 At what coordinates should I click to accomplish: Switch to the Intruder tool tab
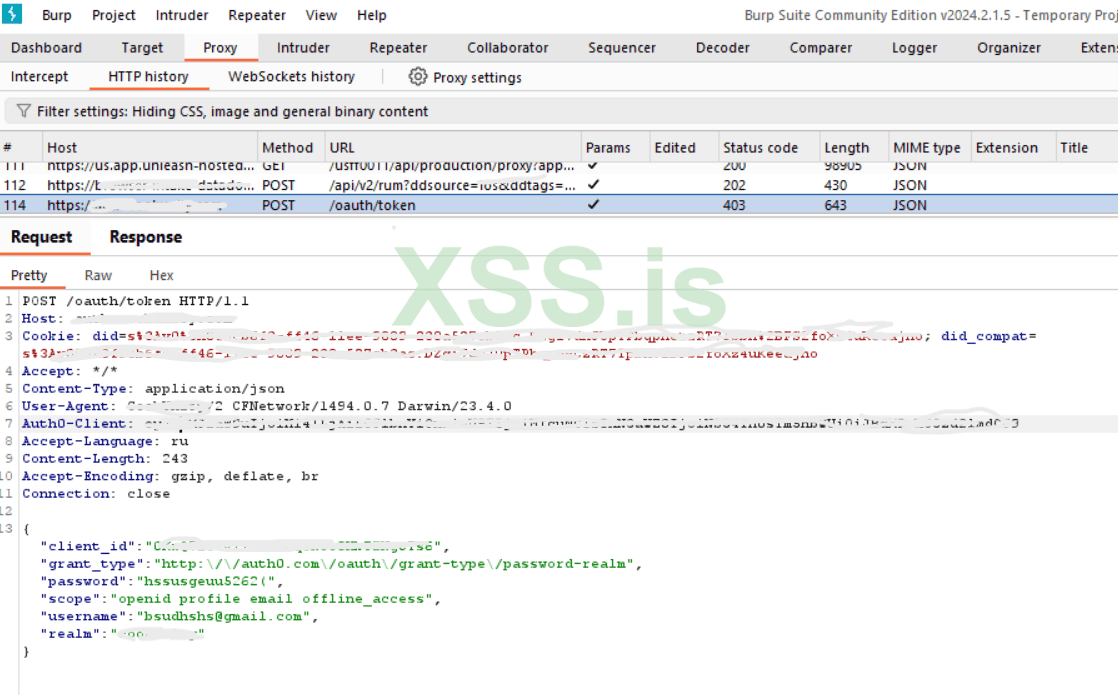[303, 48]
